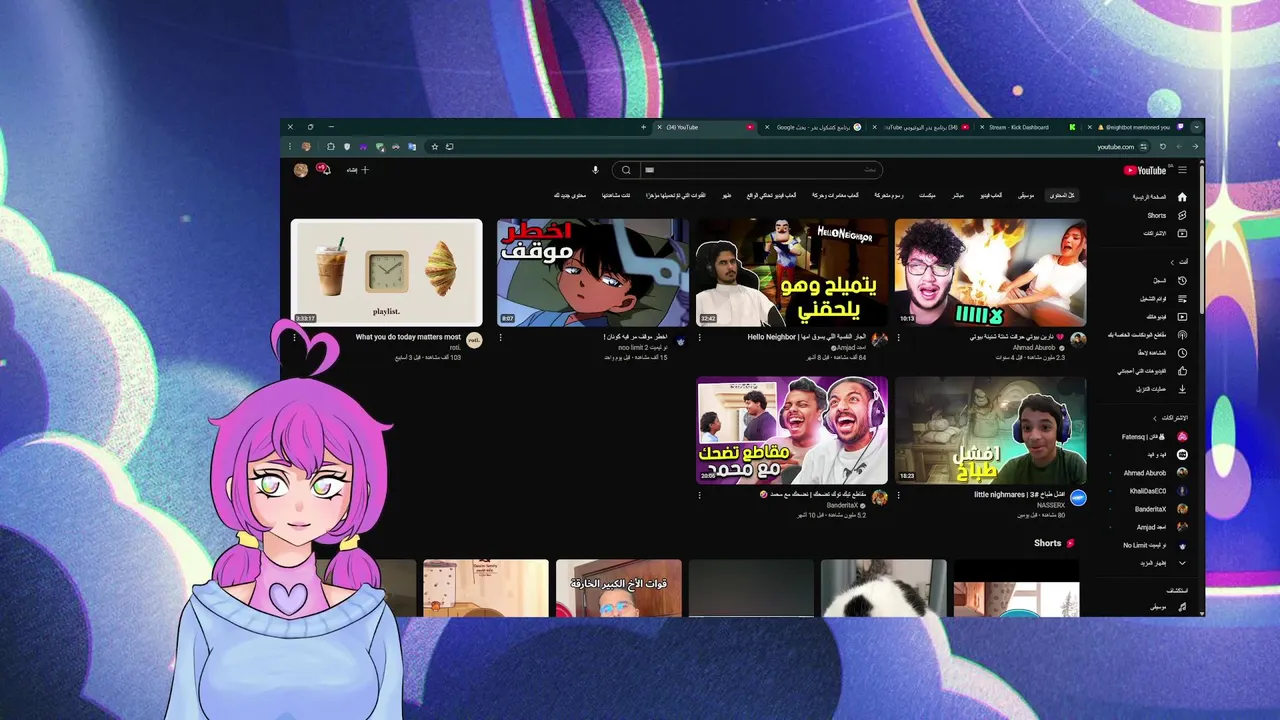The image size is (1280, 720).
Task: Open Fatensq subscription channel
Action: click(x=1153, y=437)
